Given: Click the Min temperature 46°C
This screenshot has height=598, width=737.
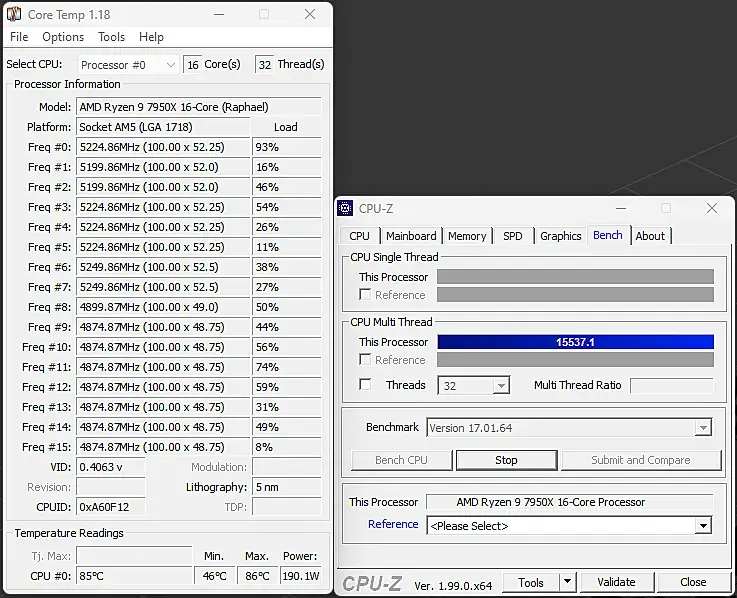Looking at the screenshot, I should click(x=214, y=575).
